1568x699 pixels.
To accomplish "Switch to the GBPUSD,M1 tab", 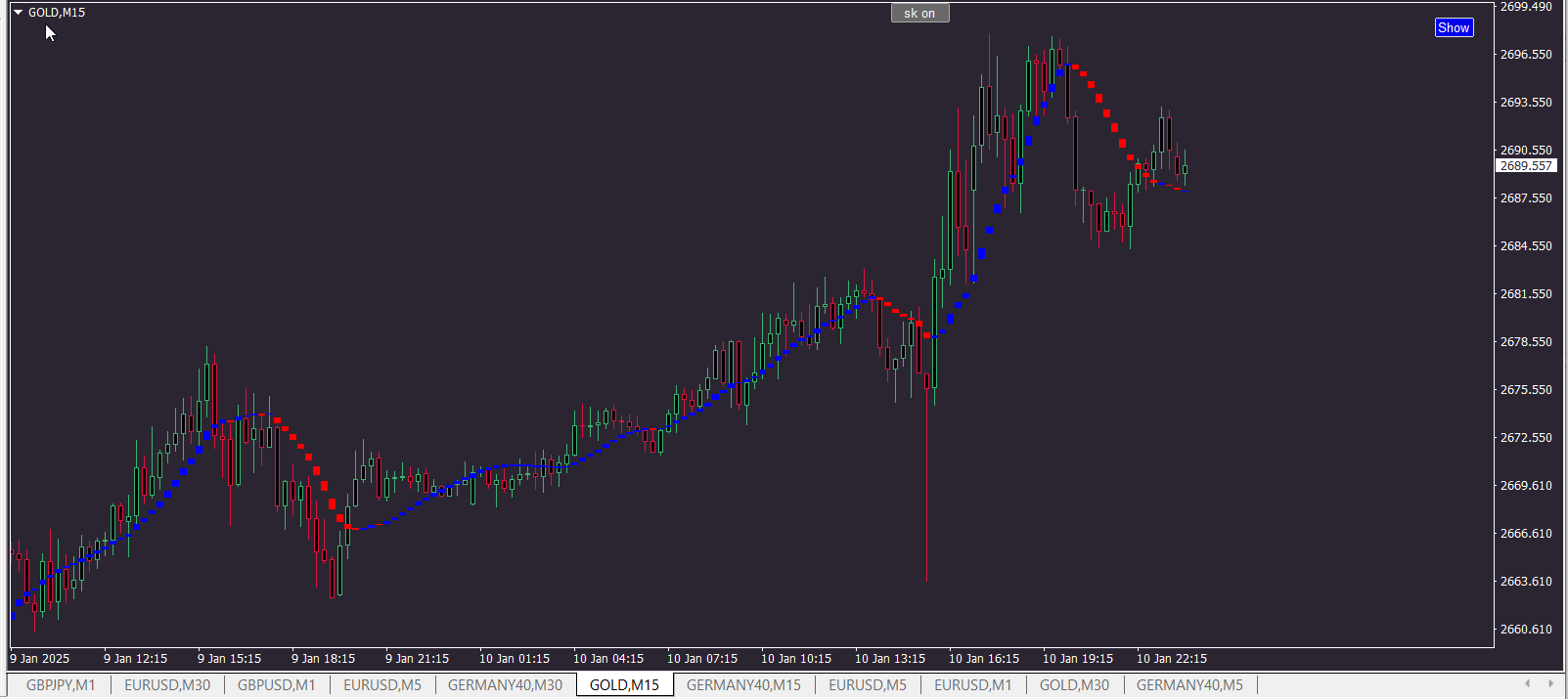I will coord(277,685).
